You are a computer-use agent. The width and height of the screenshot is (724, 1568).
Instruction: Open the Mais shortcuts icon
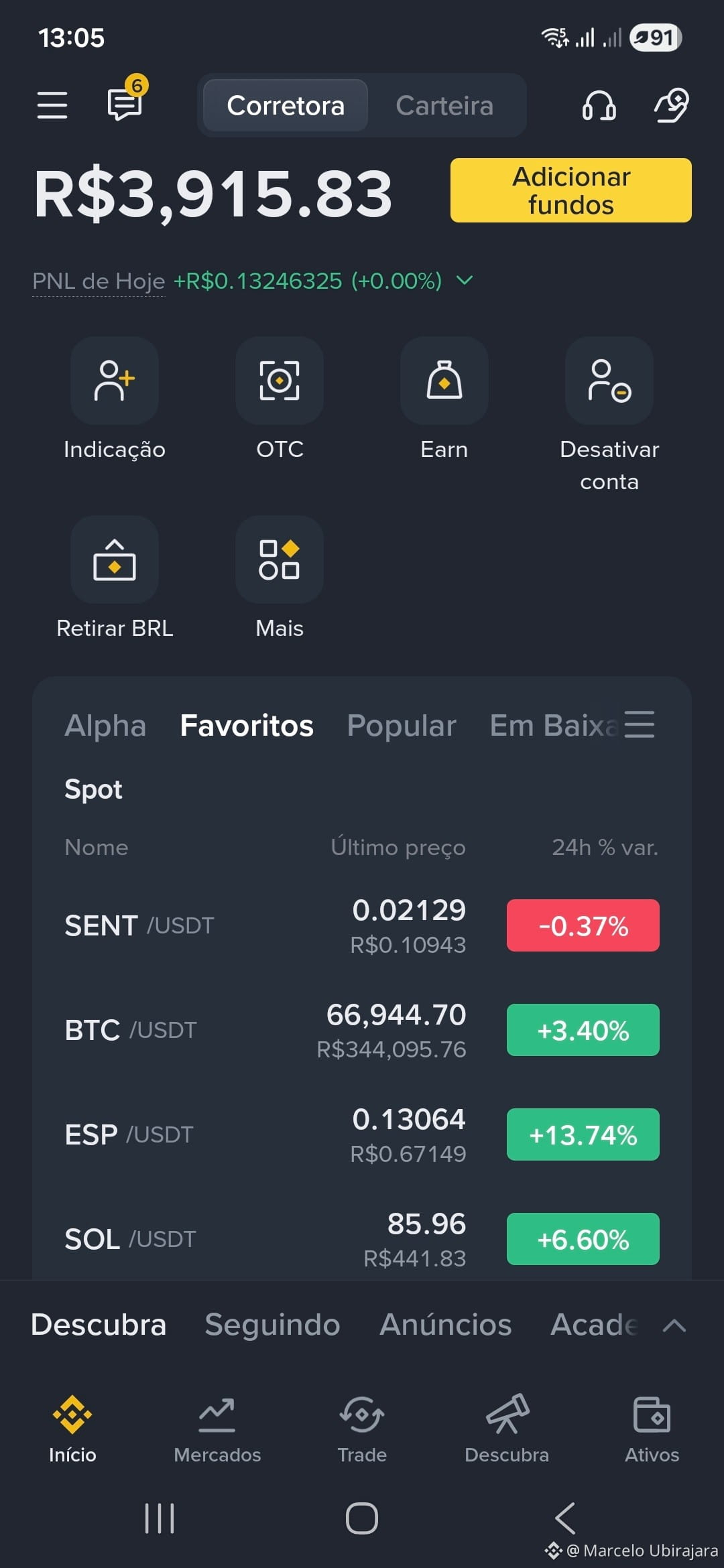coord(280,560)
